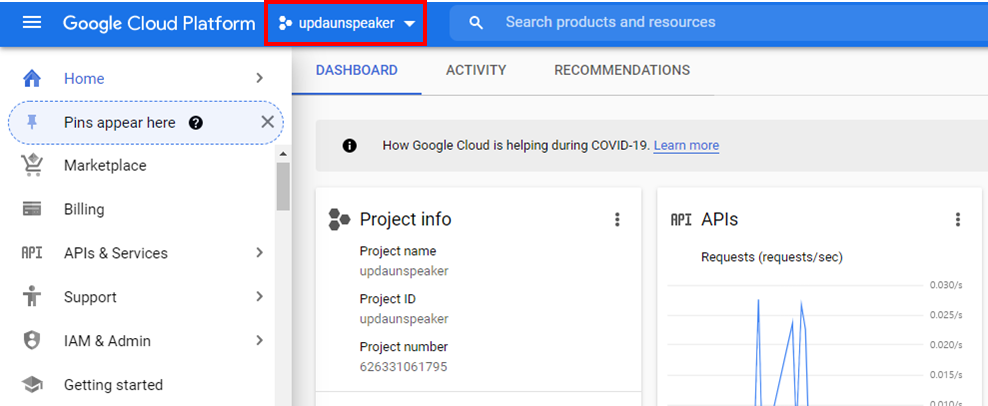Open help for Pins appear here
Image resolution: width=988 pixels, height=406 pixels.
tap(195, 123)
